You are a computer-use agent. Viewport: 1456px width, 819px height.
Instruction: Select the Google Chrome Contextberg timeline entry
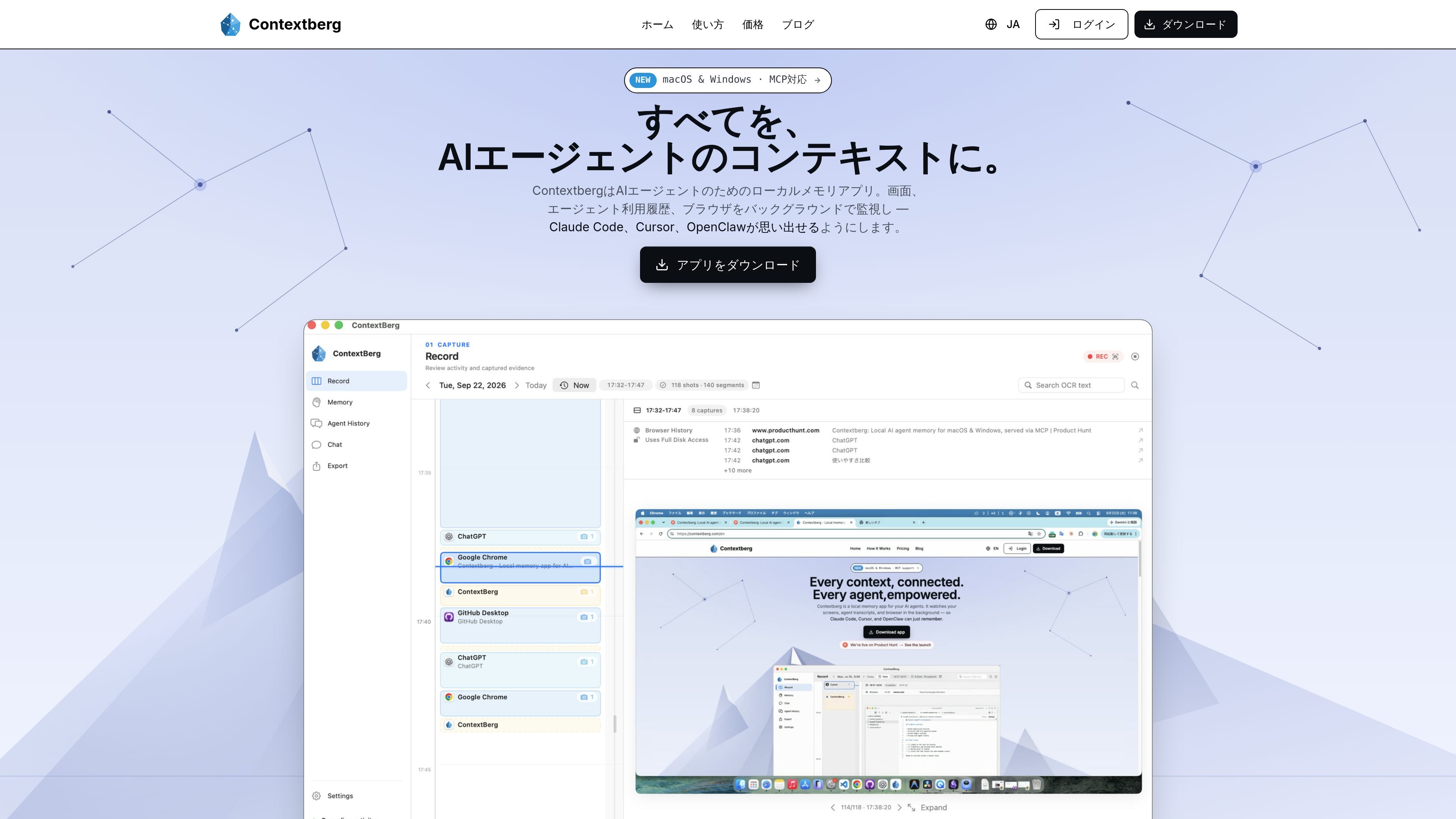tap(520, 567)
